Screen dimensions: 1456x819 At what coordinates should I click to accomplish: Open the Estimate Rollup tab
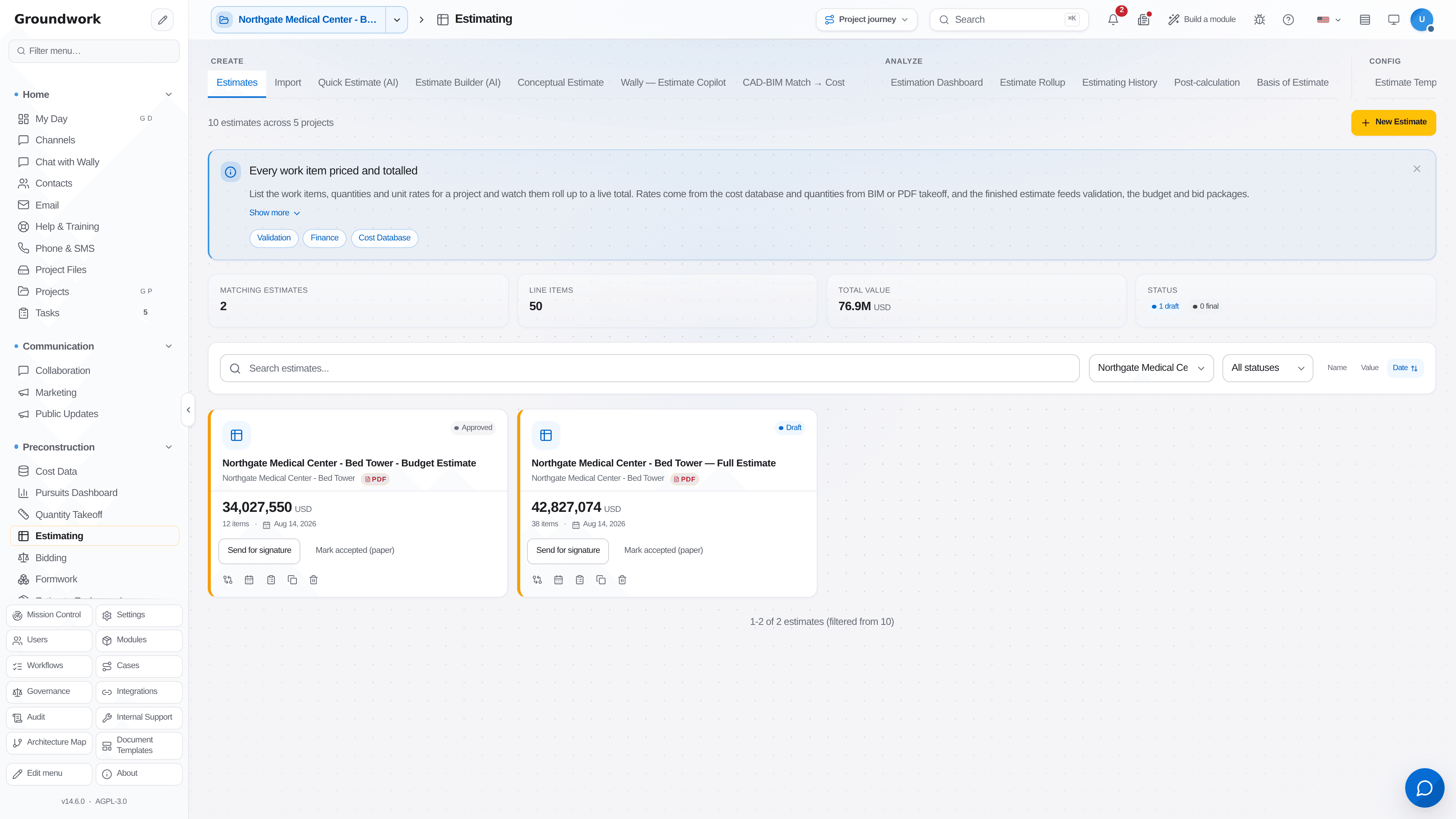coord(1032,83)
